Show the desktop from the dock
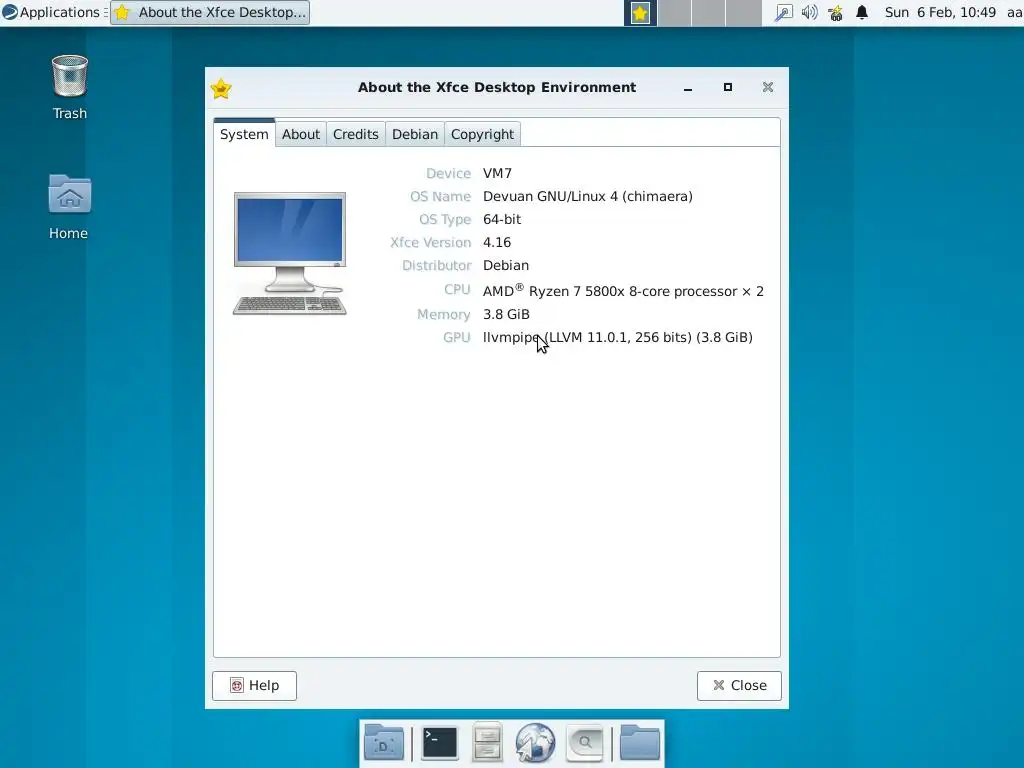Viewport: 1024px width, 768px height. click(x=384, y=743)
